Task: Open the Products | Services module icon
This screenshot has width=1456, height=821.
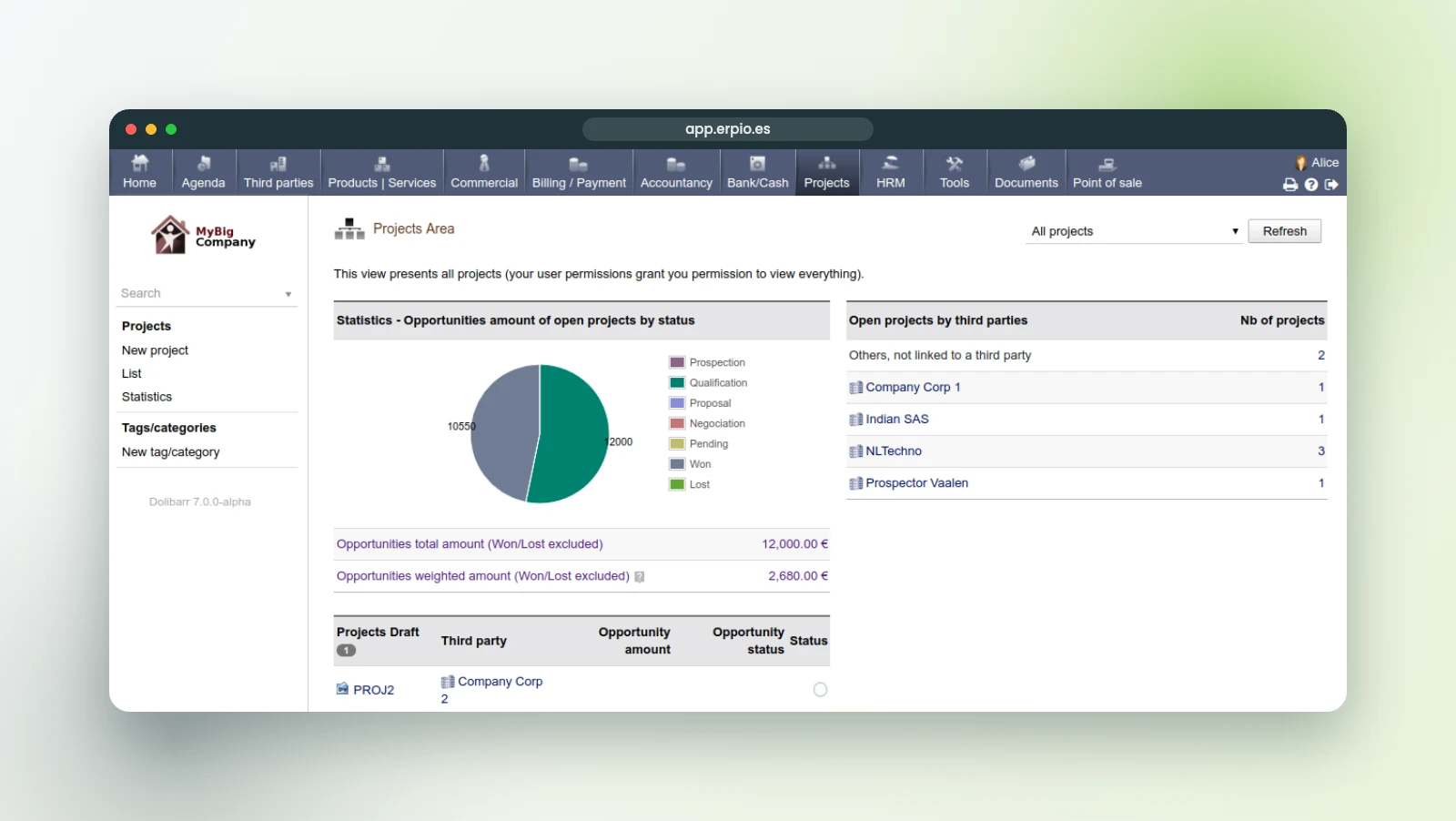Action: [382, 164]
